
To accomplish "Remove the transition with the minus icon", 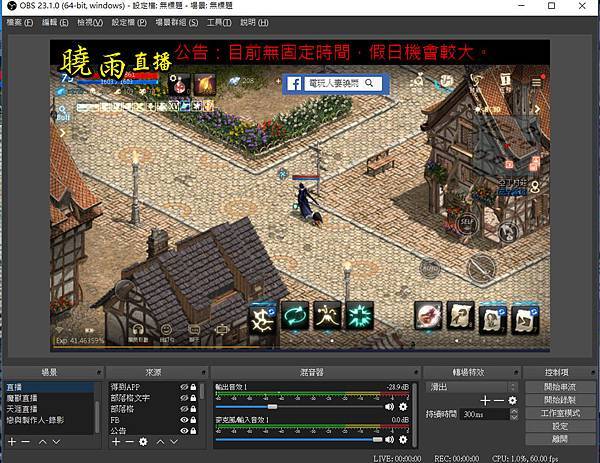I will (499, 401).
